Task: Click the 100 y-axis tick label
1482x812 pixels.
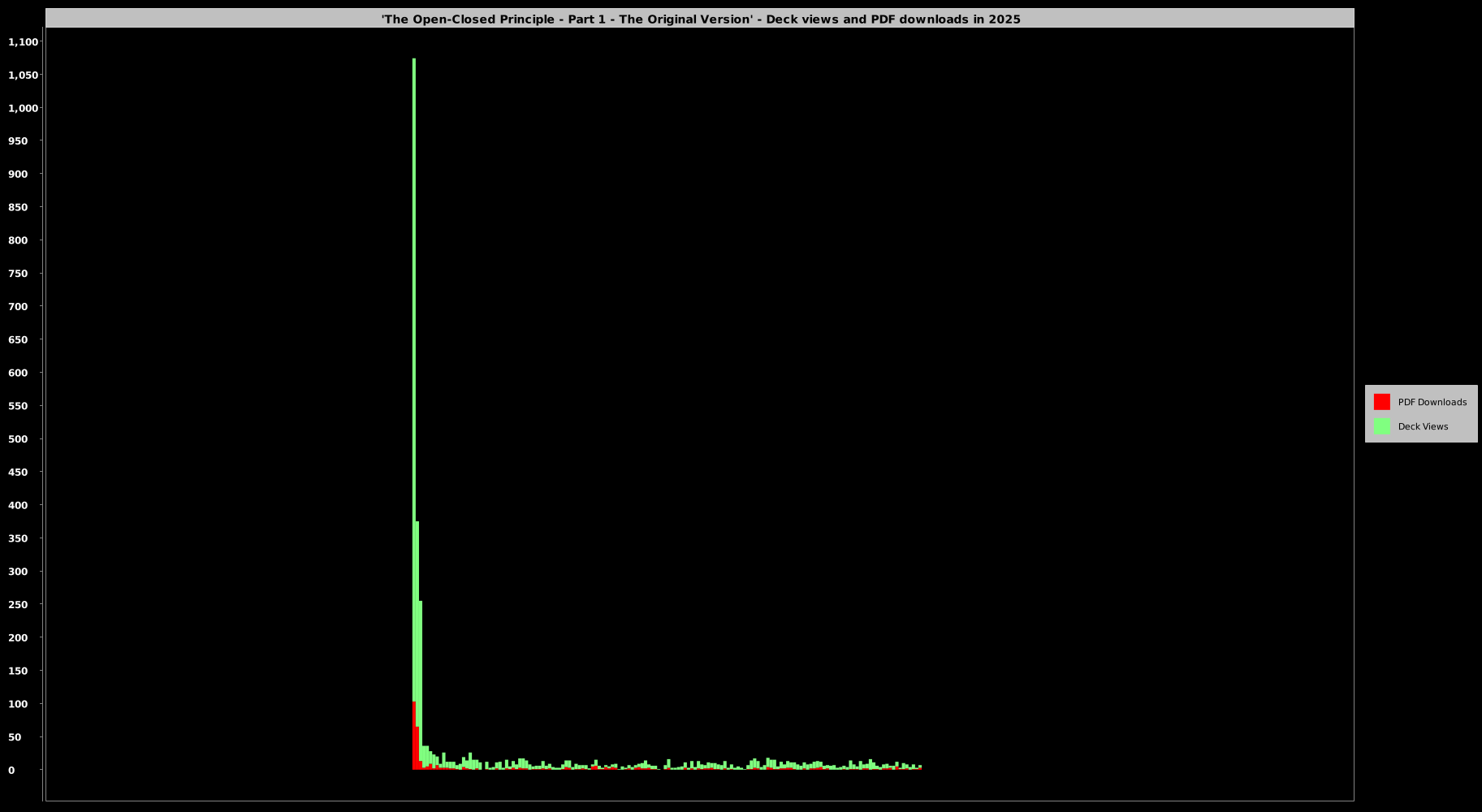Action: click(18, 704)
